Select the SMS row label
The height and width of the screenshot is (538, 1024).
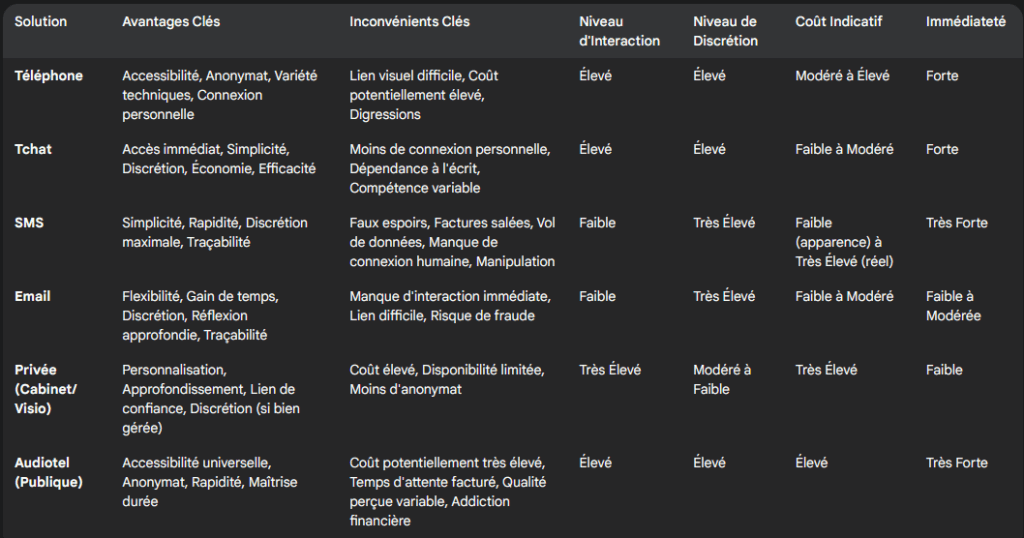tap(29, 223)
